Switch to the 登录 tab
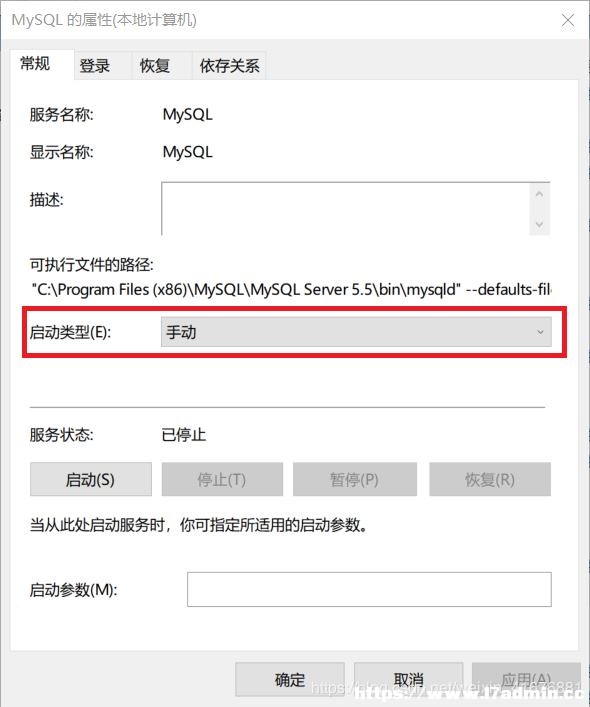 pyautogui.click(x=94, y=66)
